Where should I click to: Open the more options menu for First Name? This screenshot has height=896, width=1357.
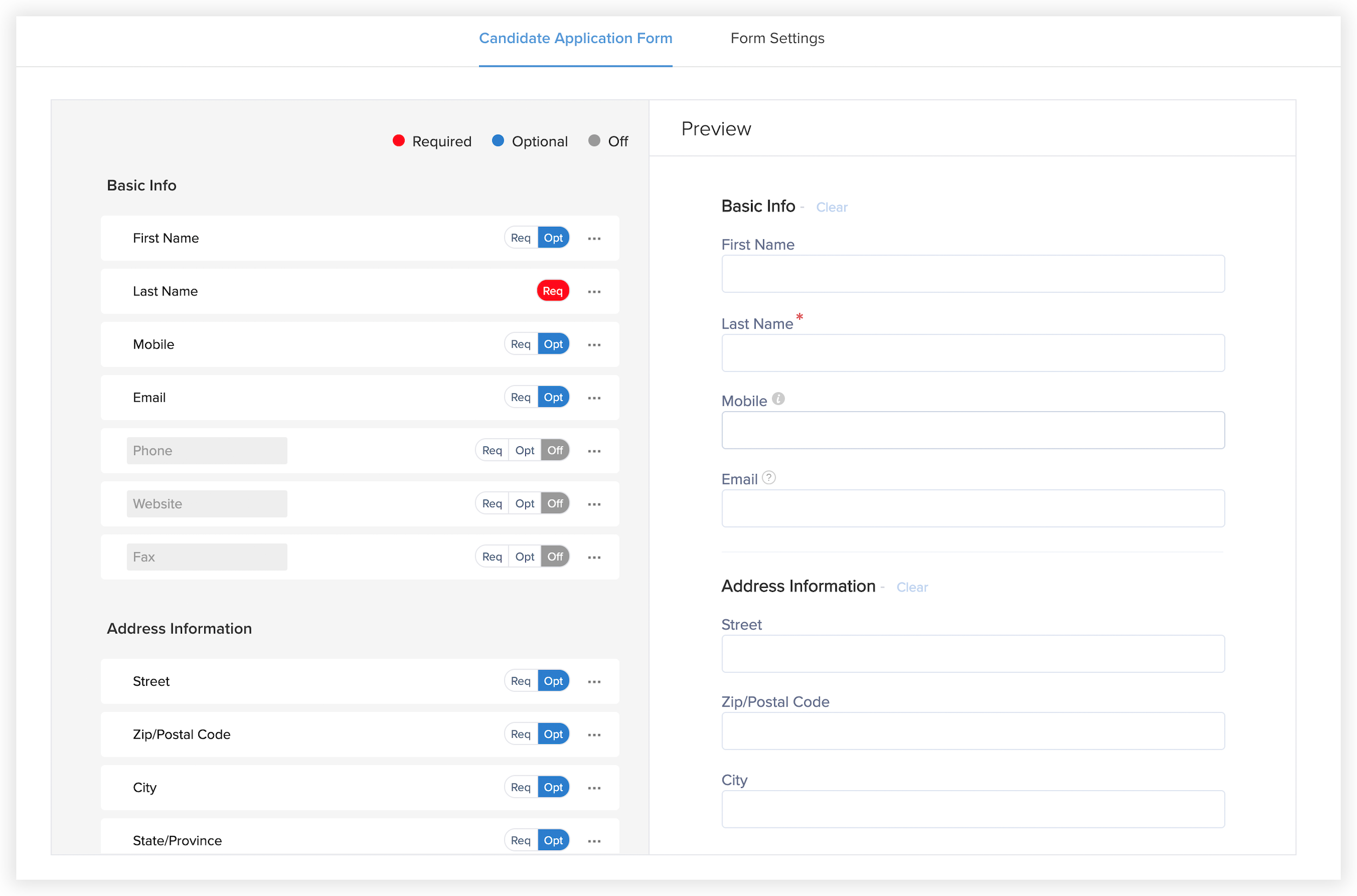pos(594,238)
